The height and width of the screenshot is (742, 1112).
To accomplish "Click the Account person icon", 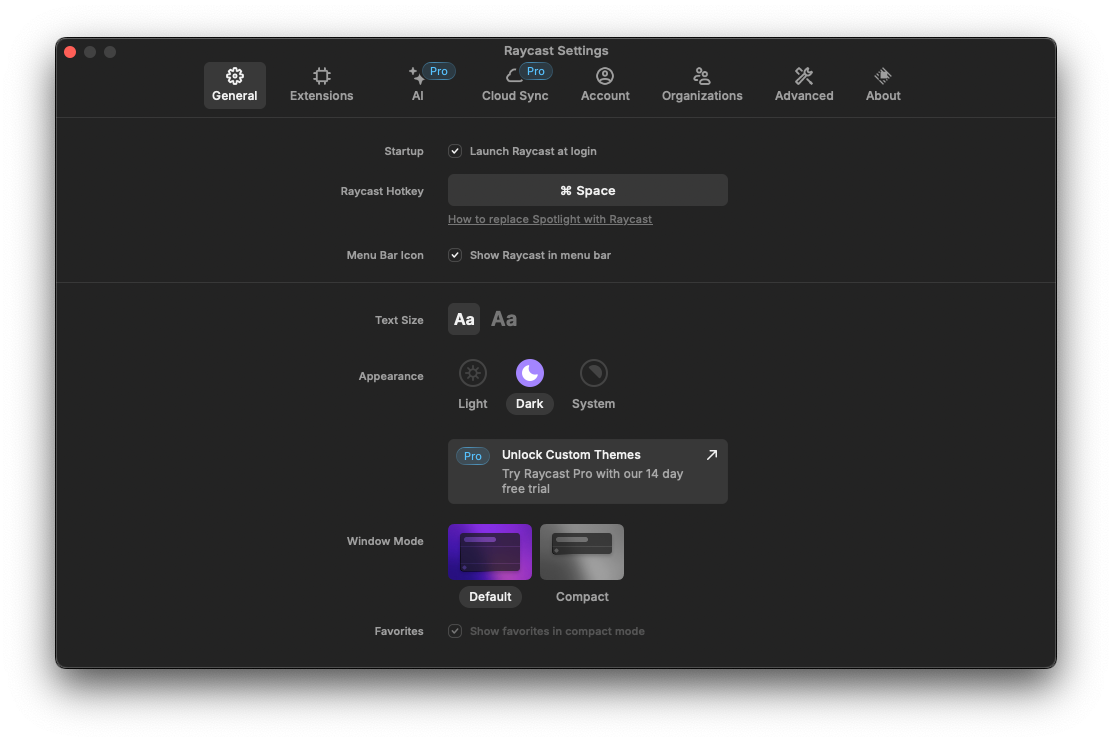I will [x=605, y=76].
